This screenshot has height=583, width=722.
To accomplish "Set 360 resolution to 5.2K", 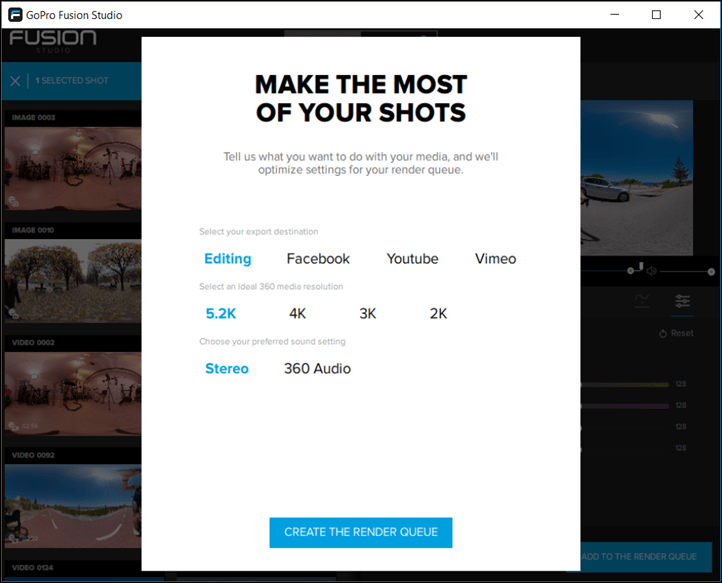I will click(221, 314).
